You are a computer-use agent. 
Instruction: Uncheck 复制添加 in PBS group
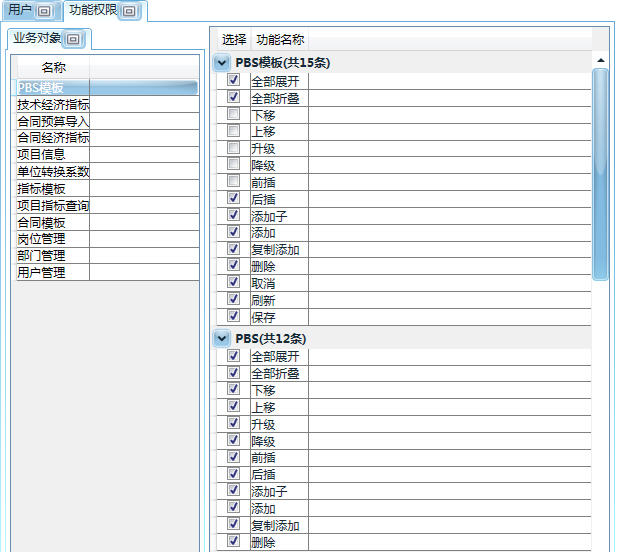click(233, 524)
